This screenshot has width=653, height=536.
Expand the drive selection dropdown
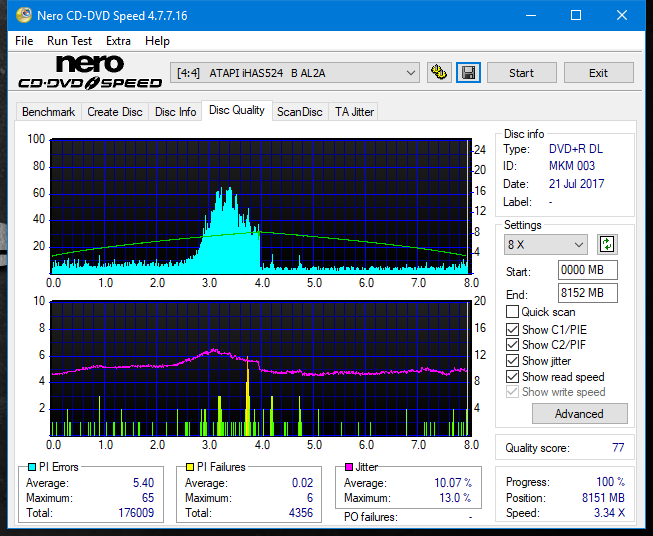tap(295, 73)
